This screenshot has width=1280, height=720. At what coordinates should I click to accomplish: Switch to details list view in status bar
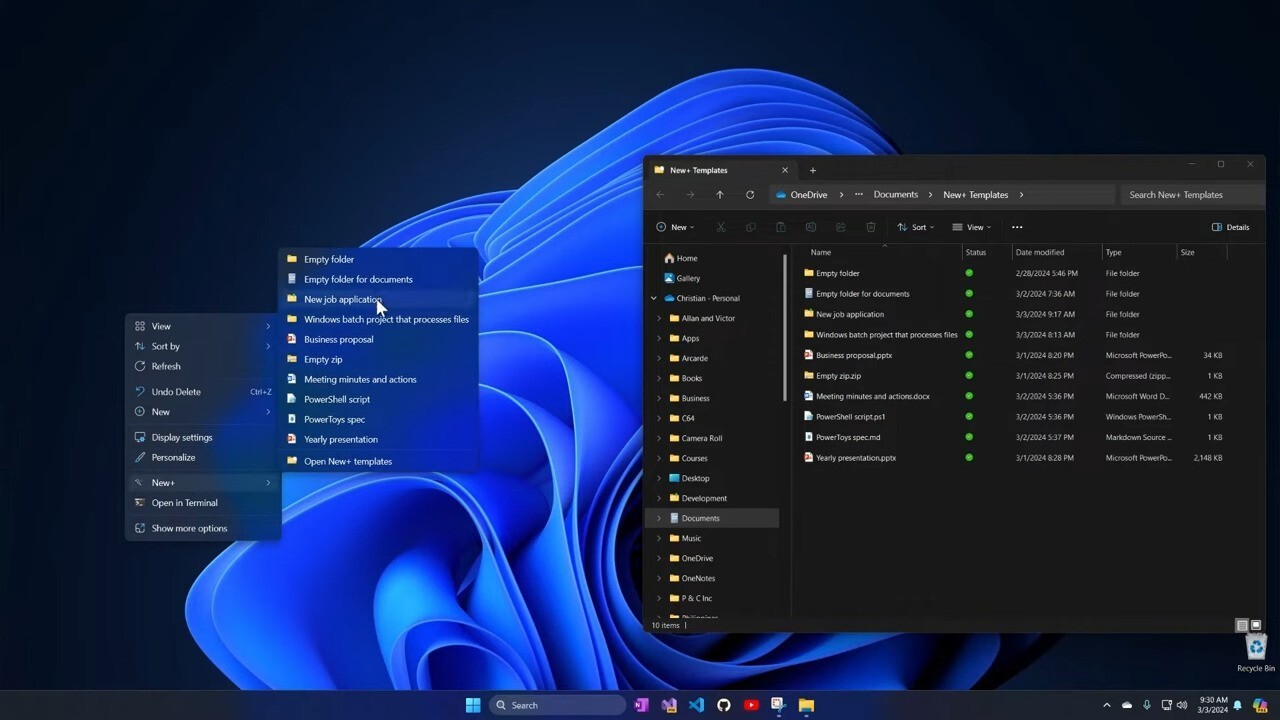(x=1242, y=625)
